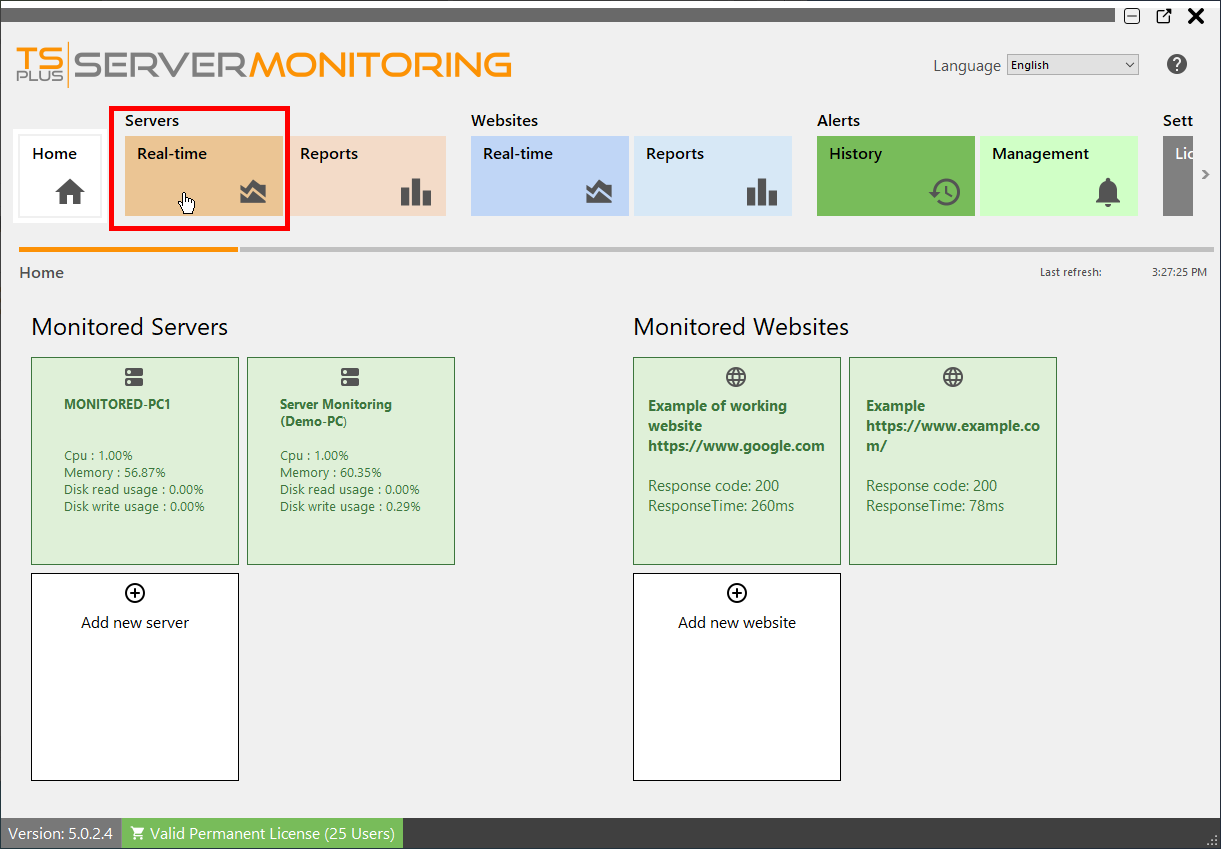Select the Alerts Management bell icon
The height and width of the screenshot is (849, 1221).
point(1107,191)
